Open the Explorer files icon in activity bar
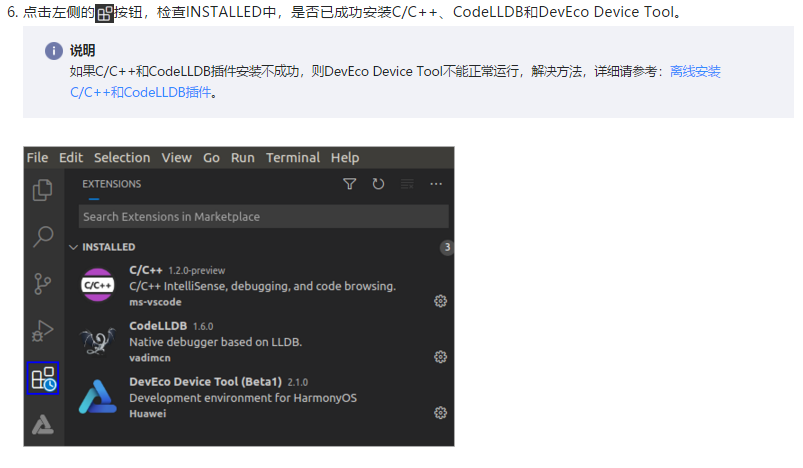 point(43,190)
